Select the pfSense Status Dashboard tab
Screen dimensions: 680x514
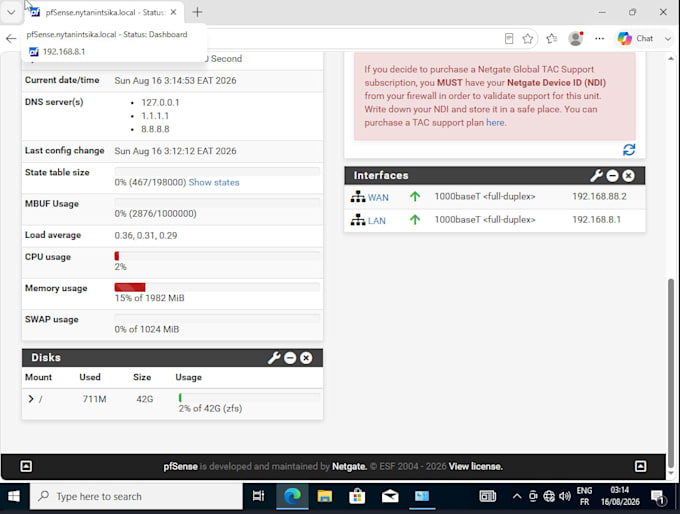click(104, 13)
